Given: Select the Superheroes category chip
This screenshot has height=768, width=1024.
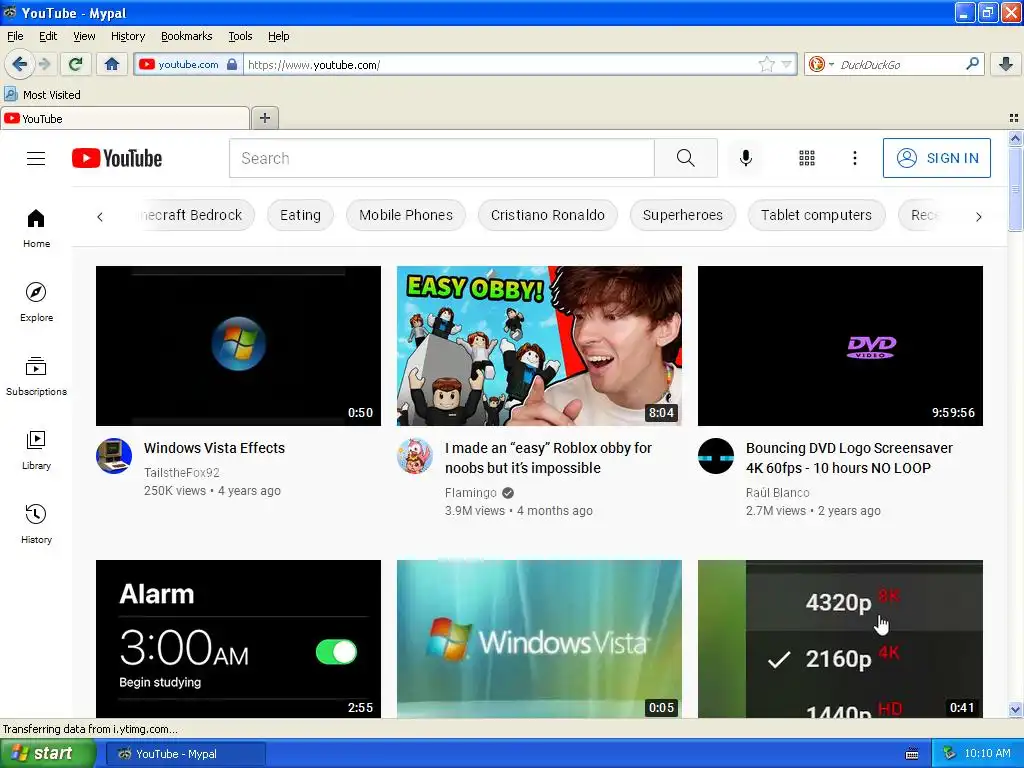Looking at the screenshot, I should click(x=682, y=215).
